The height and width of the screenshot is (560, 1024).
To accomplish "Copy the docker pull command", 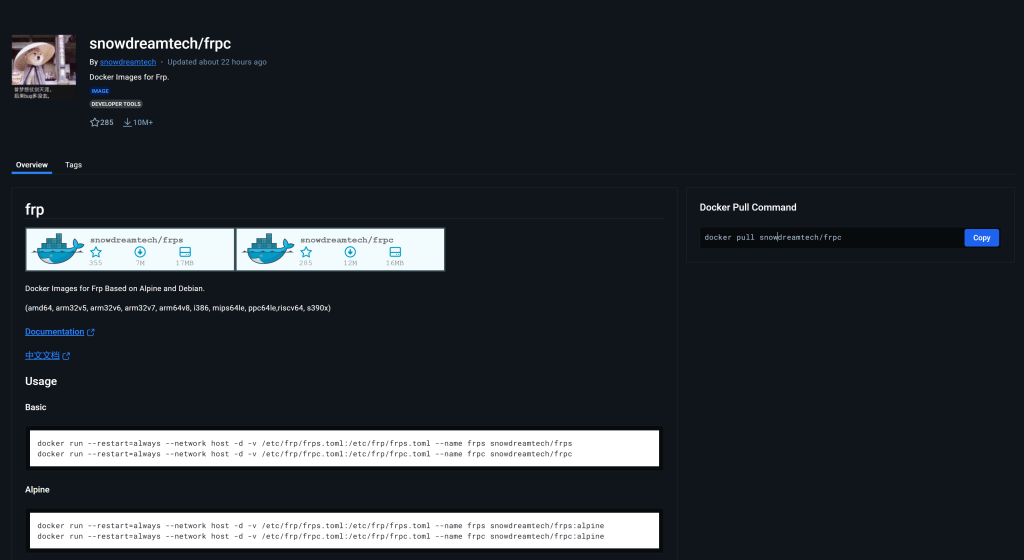I will [982, 238].
